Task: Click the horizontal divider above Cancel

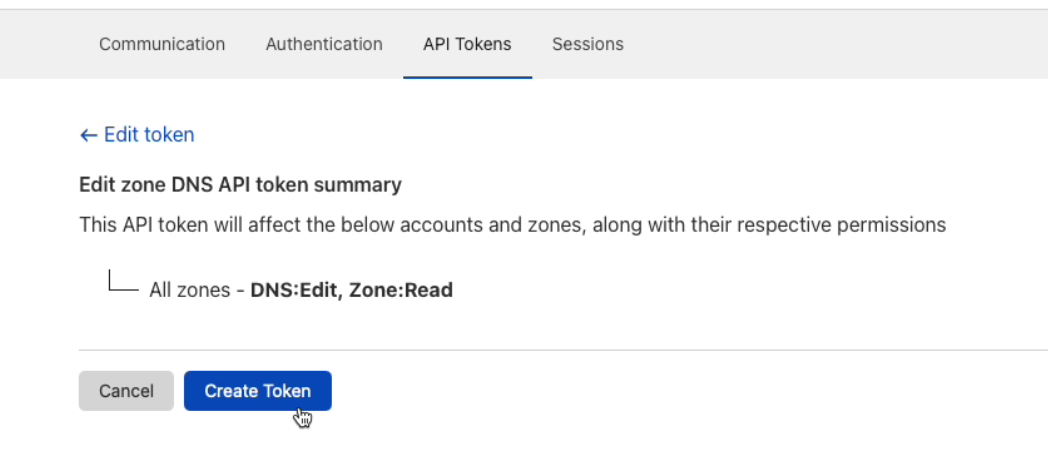Action: 563,349
